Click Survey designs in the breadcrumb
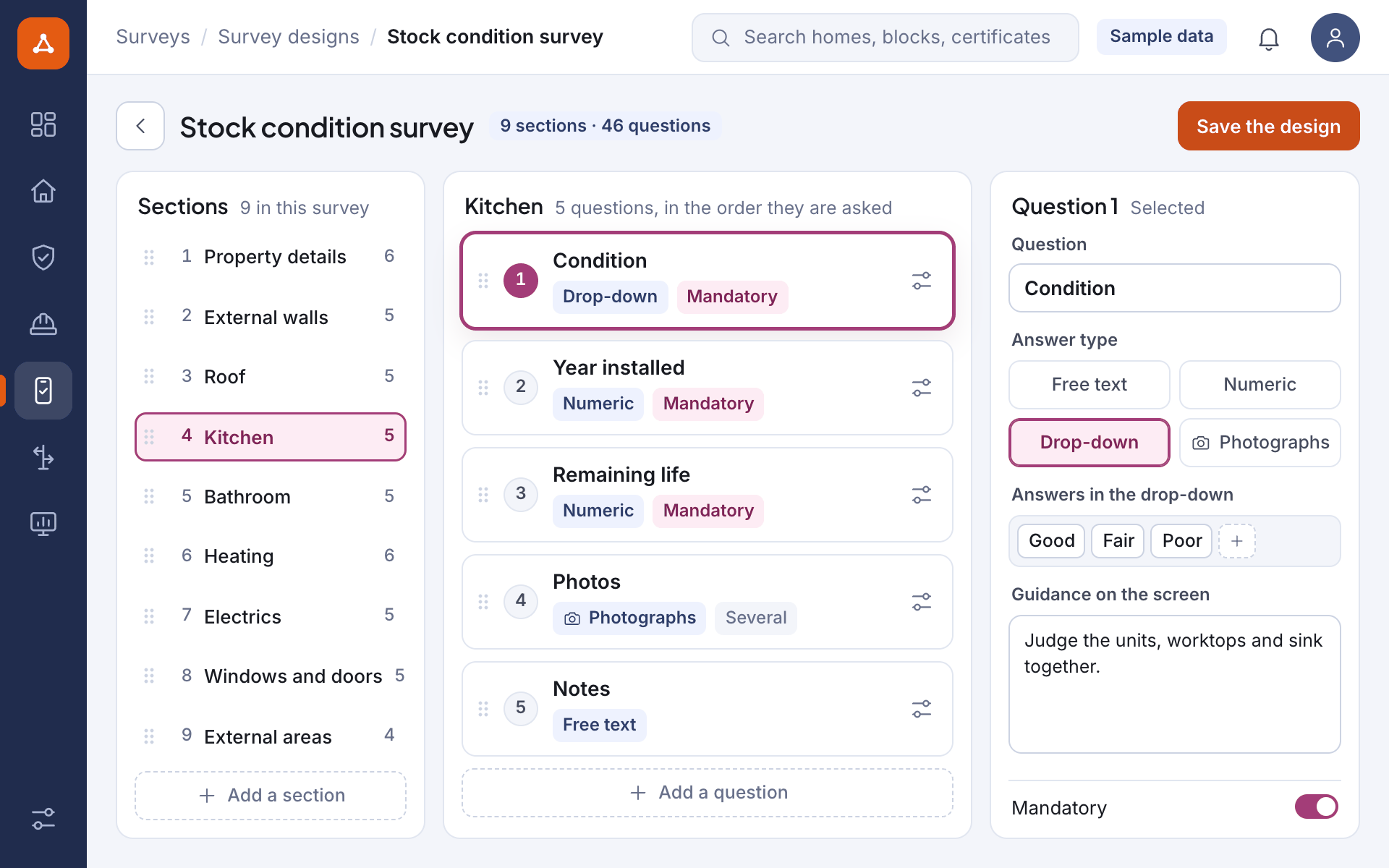This screenshot has width=1389, height=868. point(289,37)
